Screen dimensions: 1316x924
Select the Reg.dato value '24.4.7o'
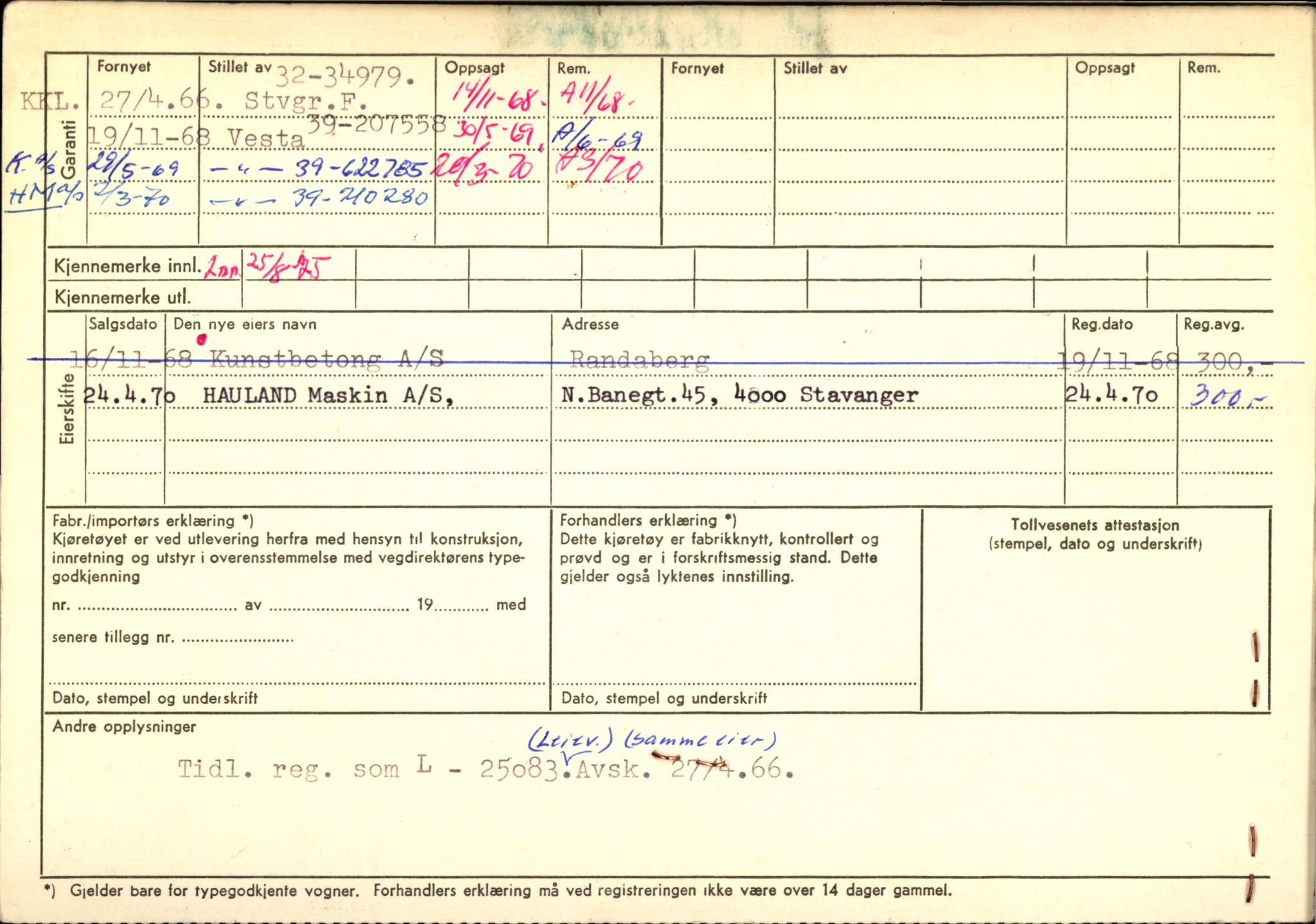coord(1112,395)
